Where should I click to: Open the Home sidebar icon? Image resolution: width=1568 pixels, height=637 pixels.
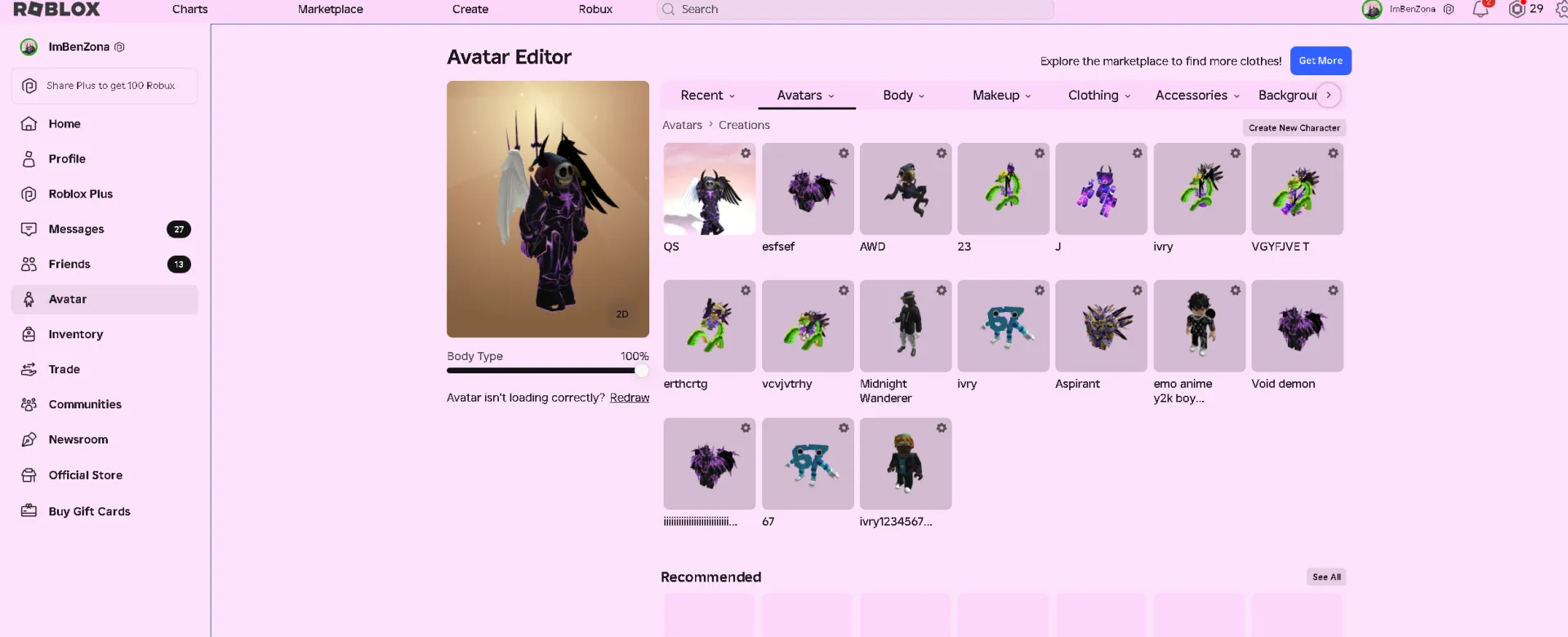coord(29,124)
